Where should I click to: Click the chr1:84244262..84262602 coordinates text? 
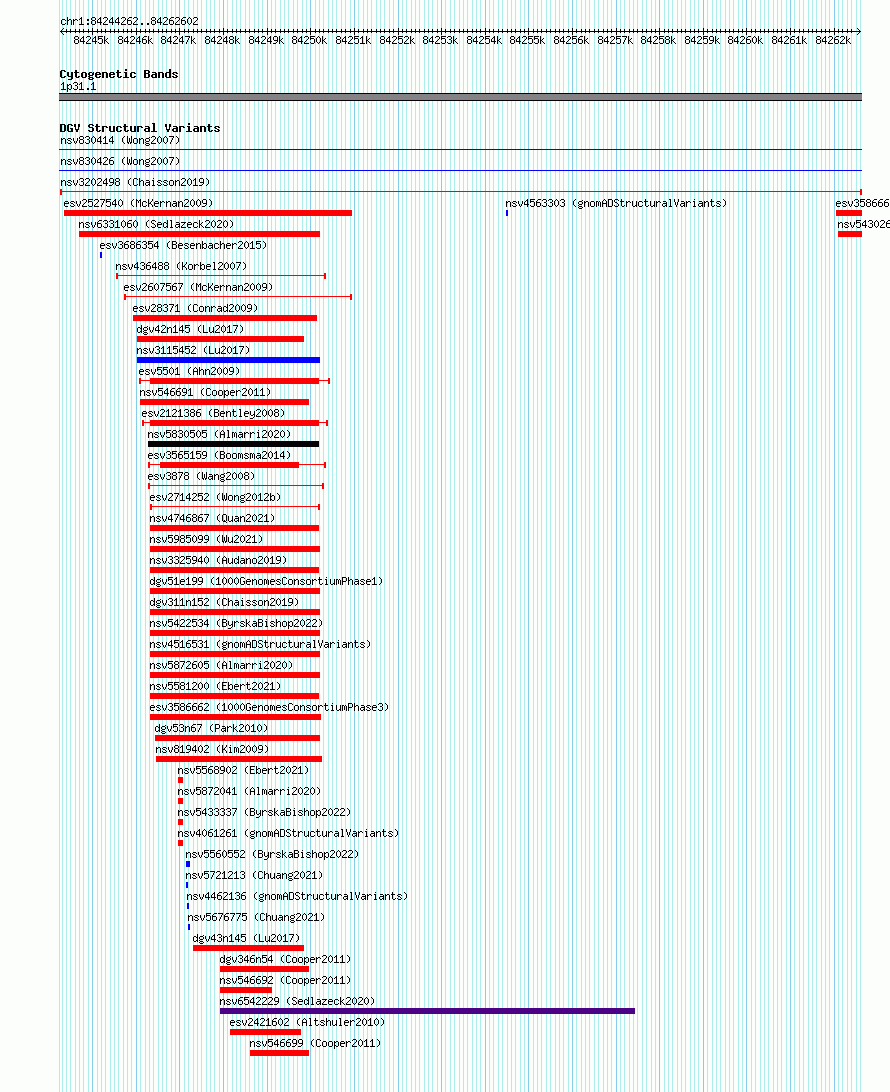point(130,21)
